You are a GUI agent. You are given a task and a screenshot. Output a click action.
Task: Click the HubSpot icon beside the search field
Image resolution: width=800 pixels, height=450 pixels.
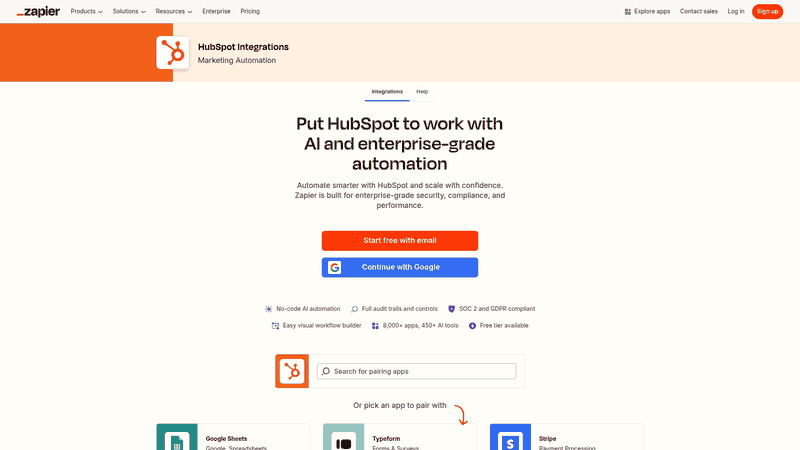(292, 371)
